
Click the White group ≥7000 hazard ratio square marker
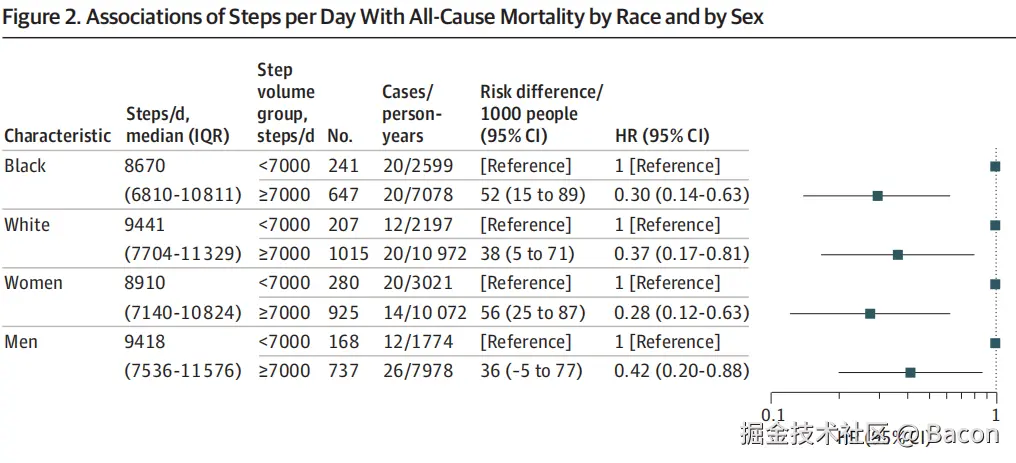[x=897, y=254]
